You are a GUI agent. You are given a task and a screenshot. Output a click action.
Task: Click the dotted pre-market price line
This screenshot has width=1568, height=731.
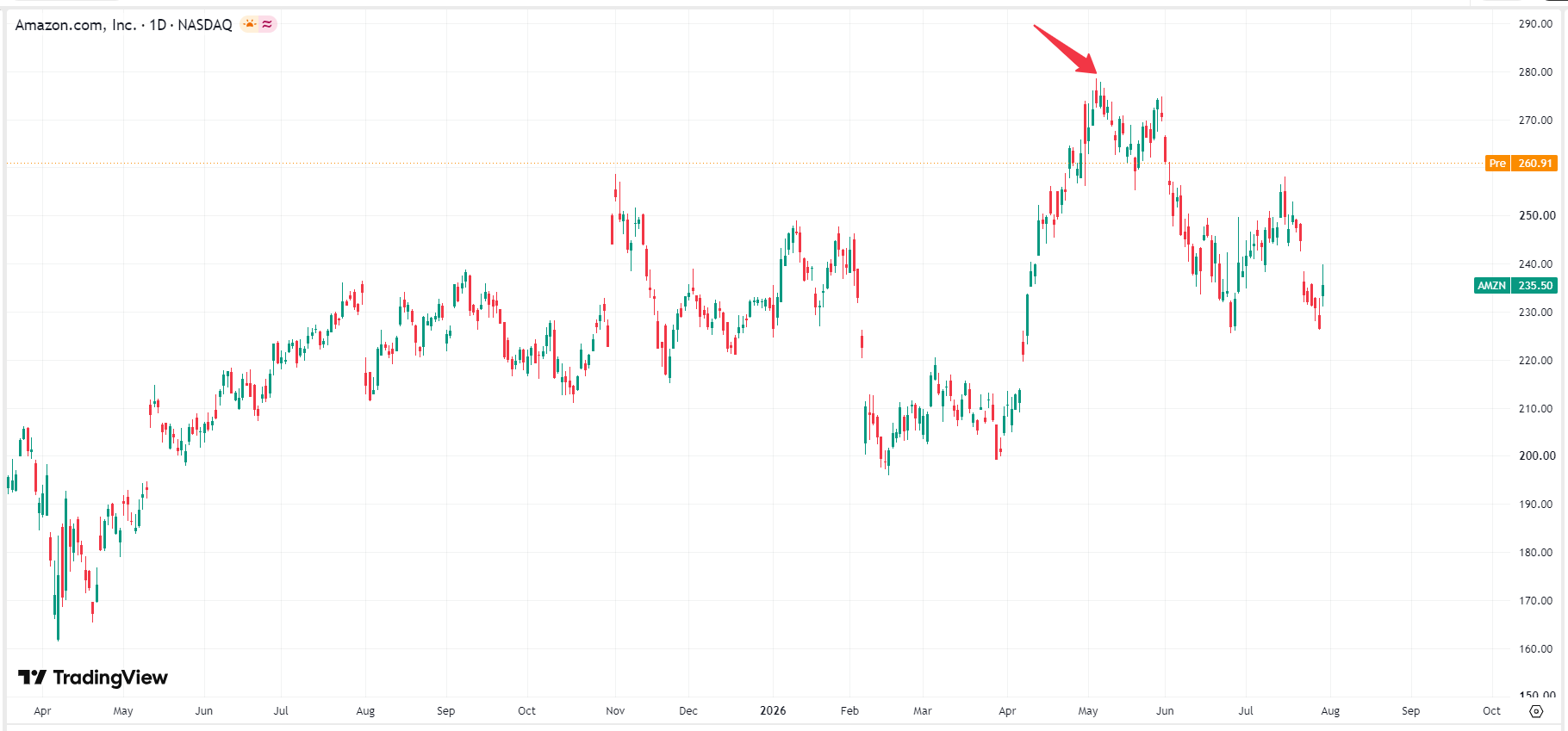(741, 163)
